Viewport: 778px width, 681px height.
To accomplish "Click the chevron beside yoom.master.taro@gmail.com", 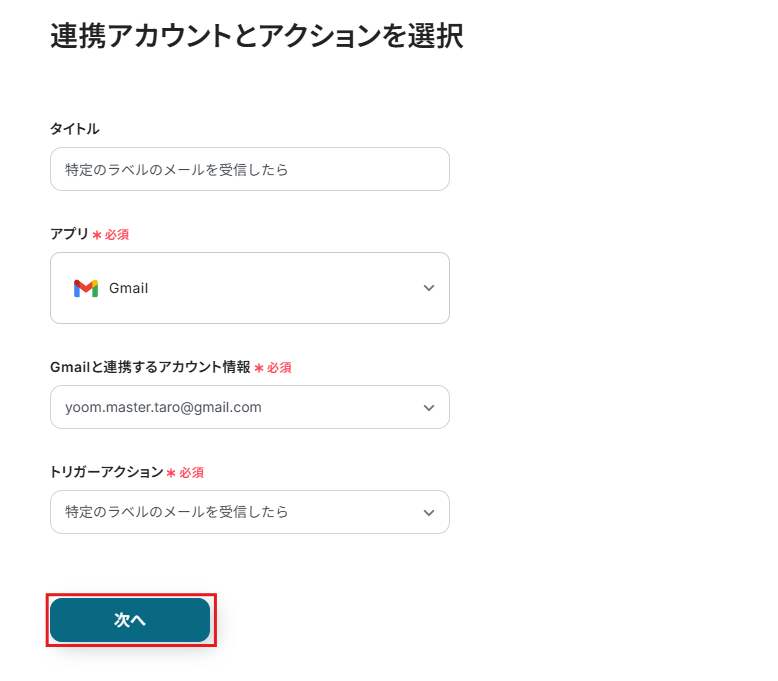I will tap(429, 408).
